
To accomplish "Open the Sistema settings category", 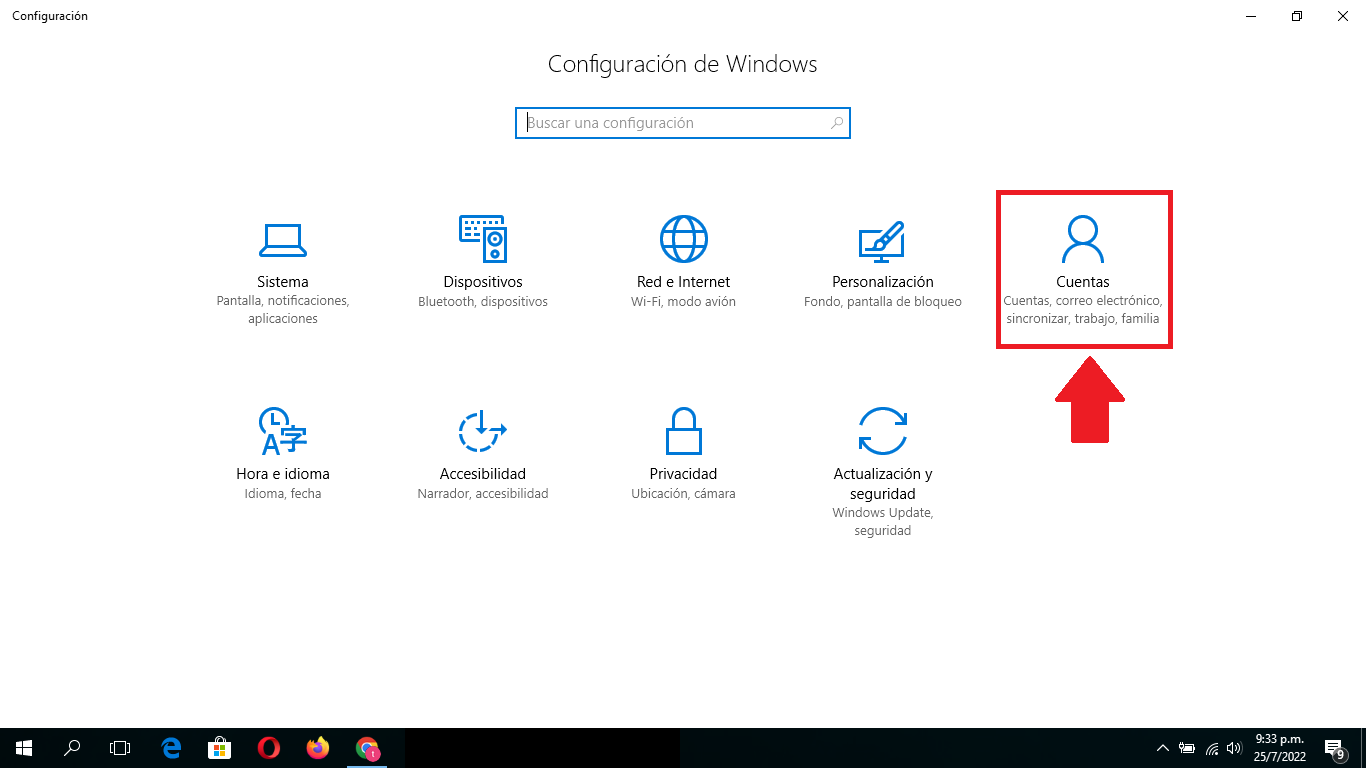I will pyautogui.click(x=283, y=270).
